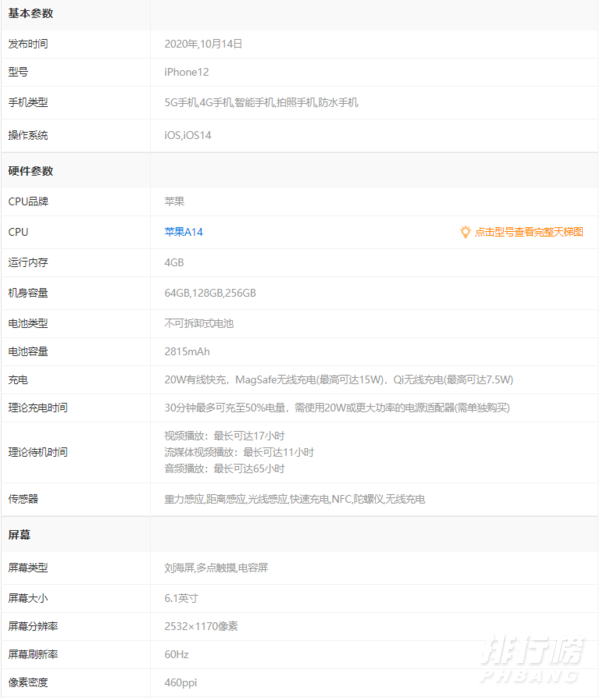The image size is (600, 698).
Task: Select screen size value 6.1英寸
Action: (x=181, y=598)
